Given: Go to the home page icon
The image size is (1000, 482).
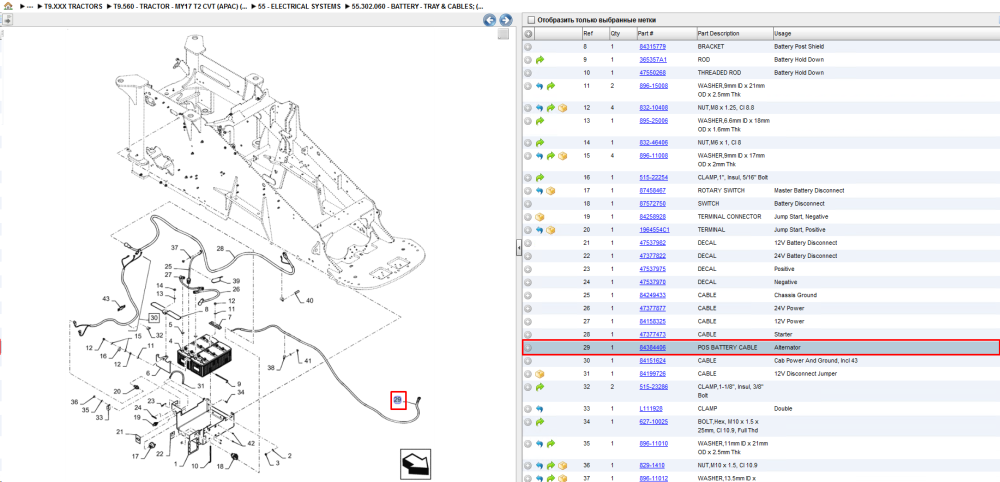Looking at the screenshot, I should point(8,6).
